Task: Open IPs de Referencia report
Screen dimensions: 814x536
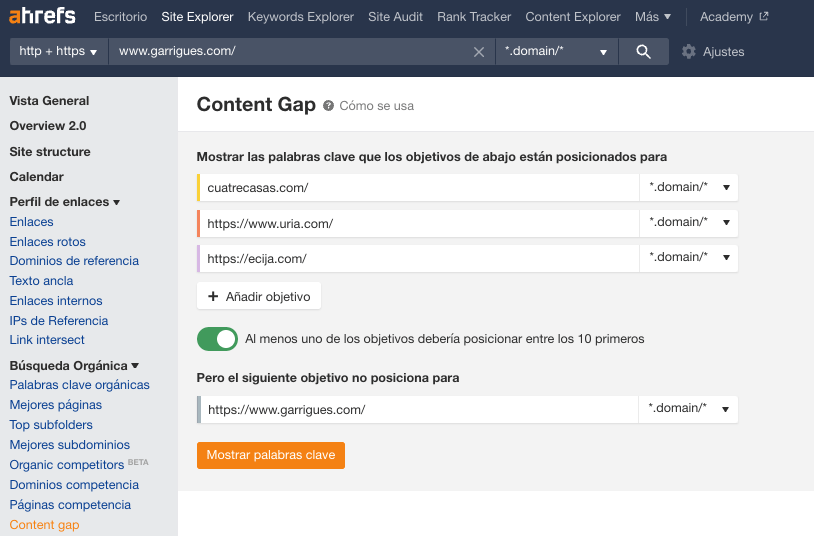Action: pos(59,321)
